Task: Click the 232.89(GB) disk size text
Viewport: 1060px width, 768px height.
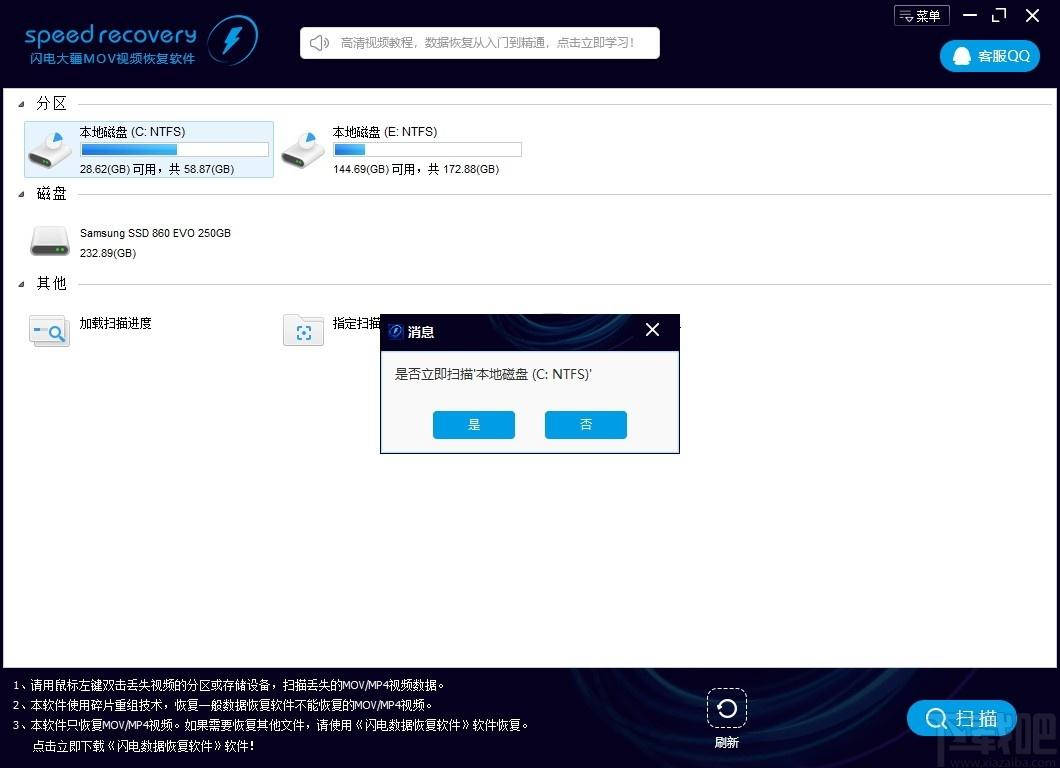Action: (108, 254)
